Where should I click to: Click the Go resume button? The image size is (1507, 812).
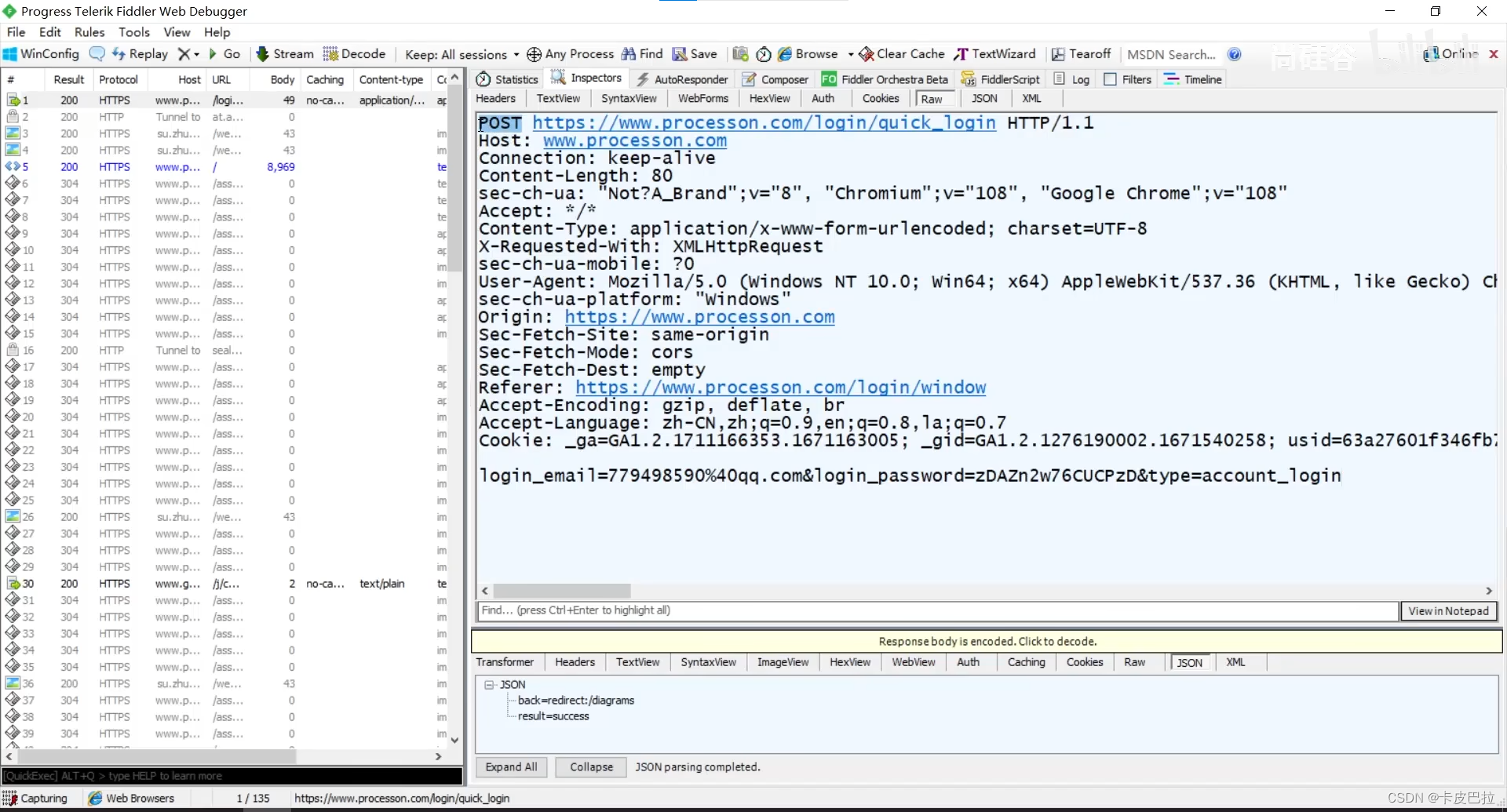224,54
